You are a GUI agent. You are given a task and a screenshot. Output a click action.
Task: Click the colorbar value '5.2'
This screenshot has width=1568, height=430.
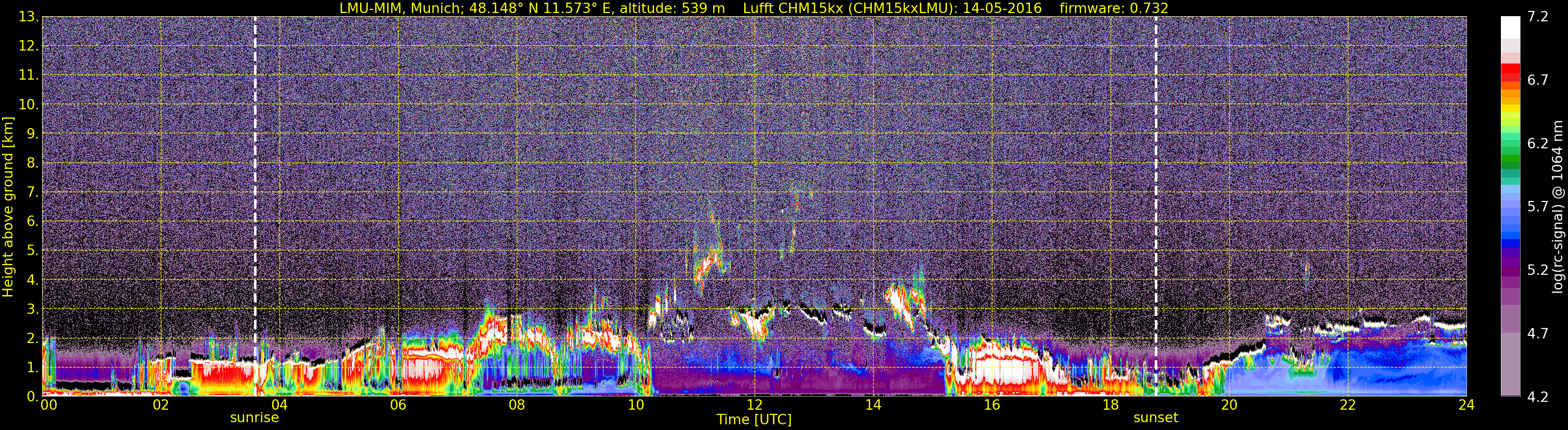click(1538, 270)
